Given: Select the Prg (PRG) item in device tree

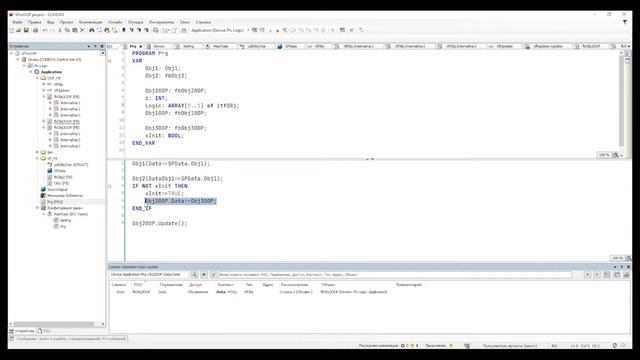Looking at the screenshot, I should click(x=55, y=202).
